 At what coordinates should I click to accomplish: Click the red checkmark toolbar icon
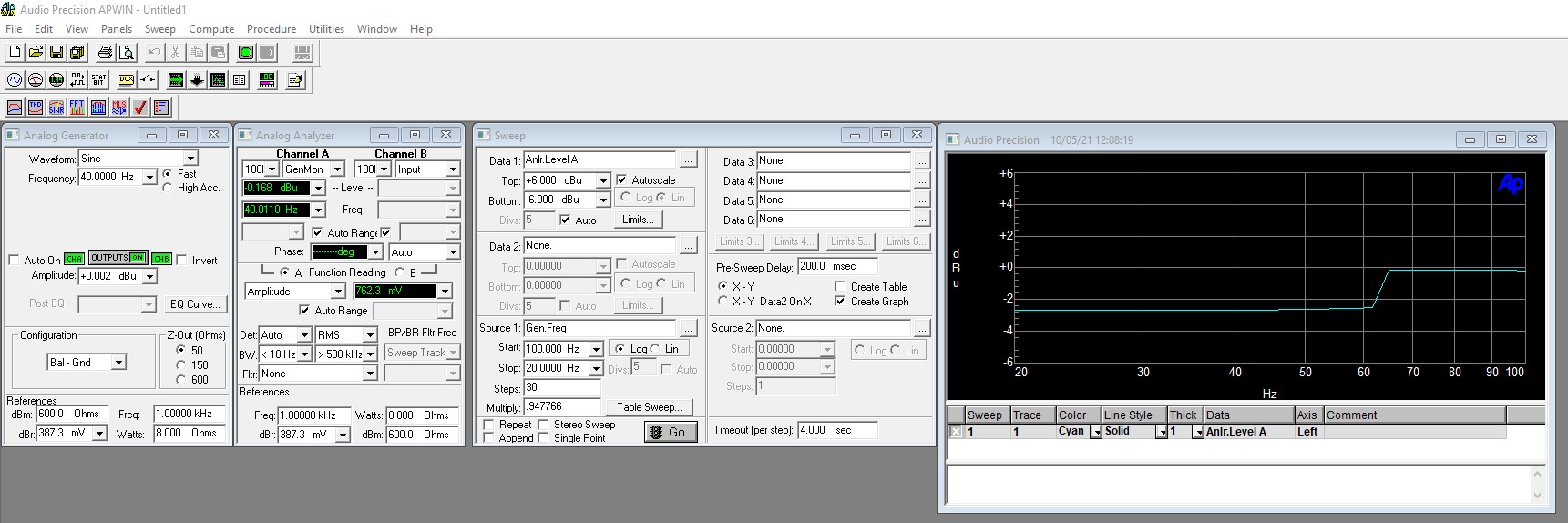[140, 108]
